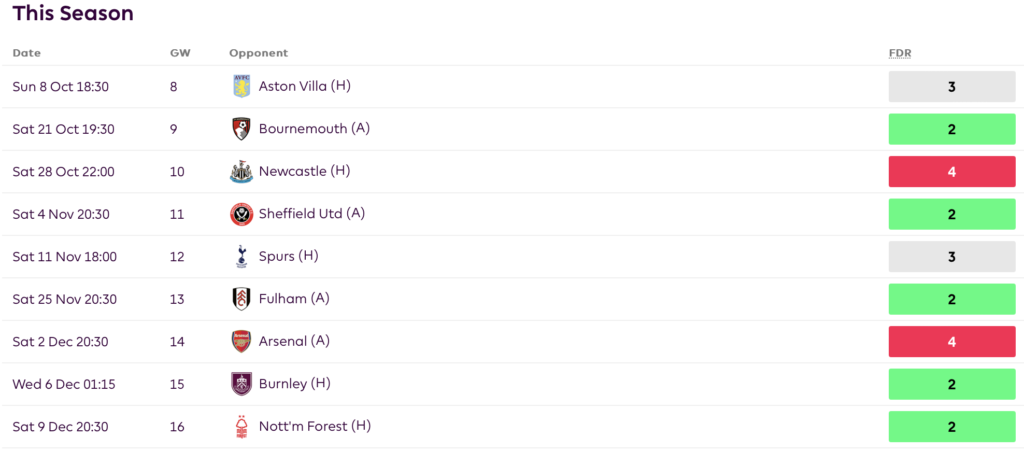Click the Bournemouth club badge

[242, 129]
